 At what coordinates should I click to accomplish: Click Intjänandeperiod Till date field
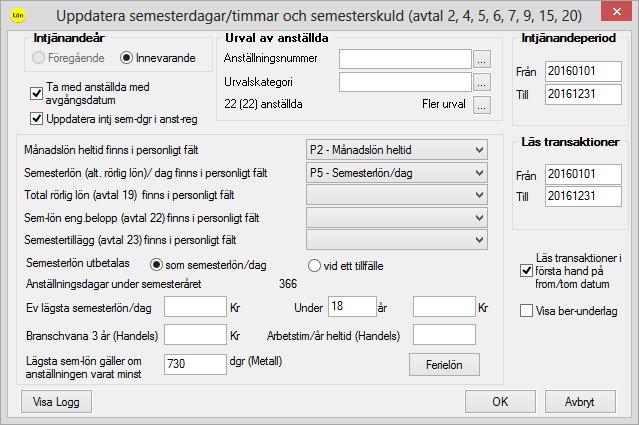[583, 94]
